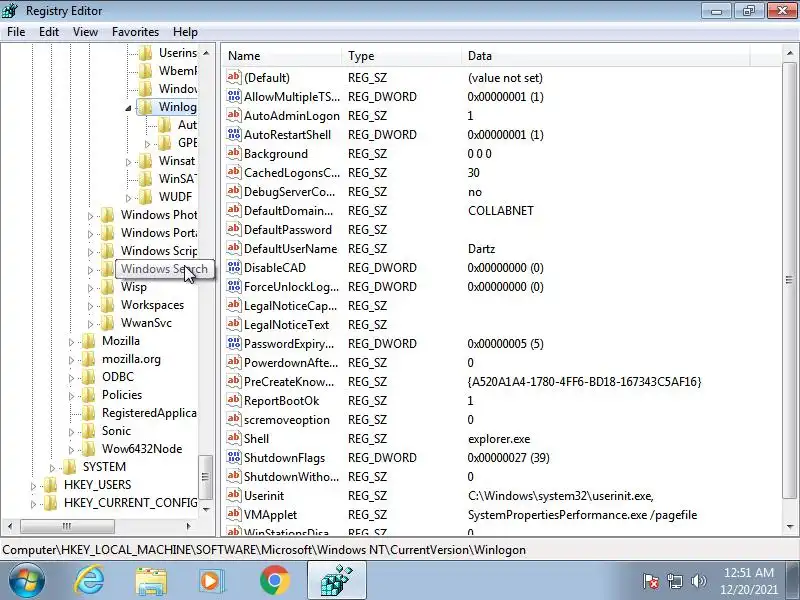Click the values pane vertical scrollbar thumb
The image size is (800, 600).
790,280
